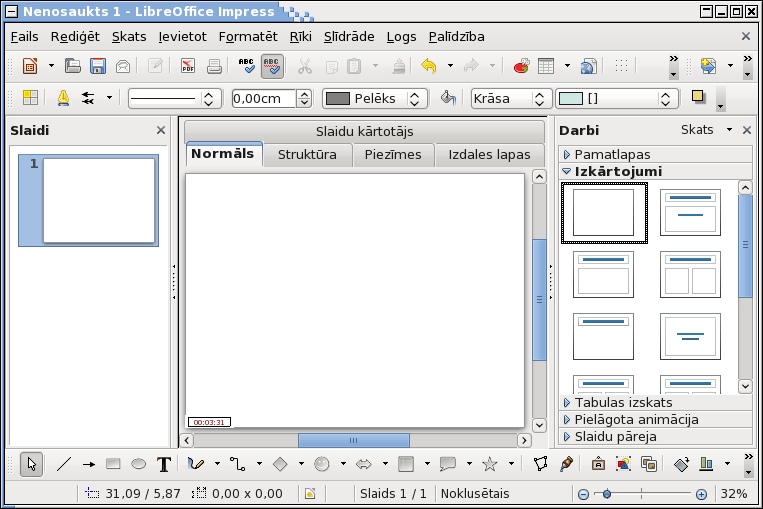Image resolution: width=763 pixels, height=509 pixels.
Task: Expand the Tabulas izskats section
Action: (655, 403)
